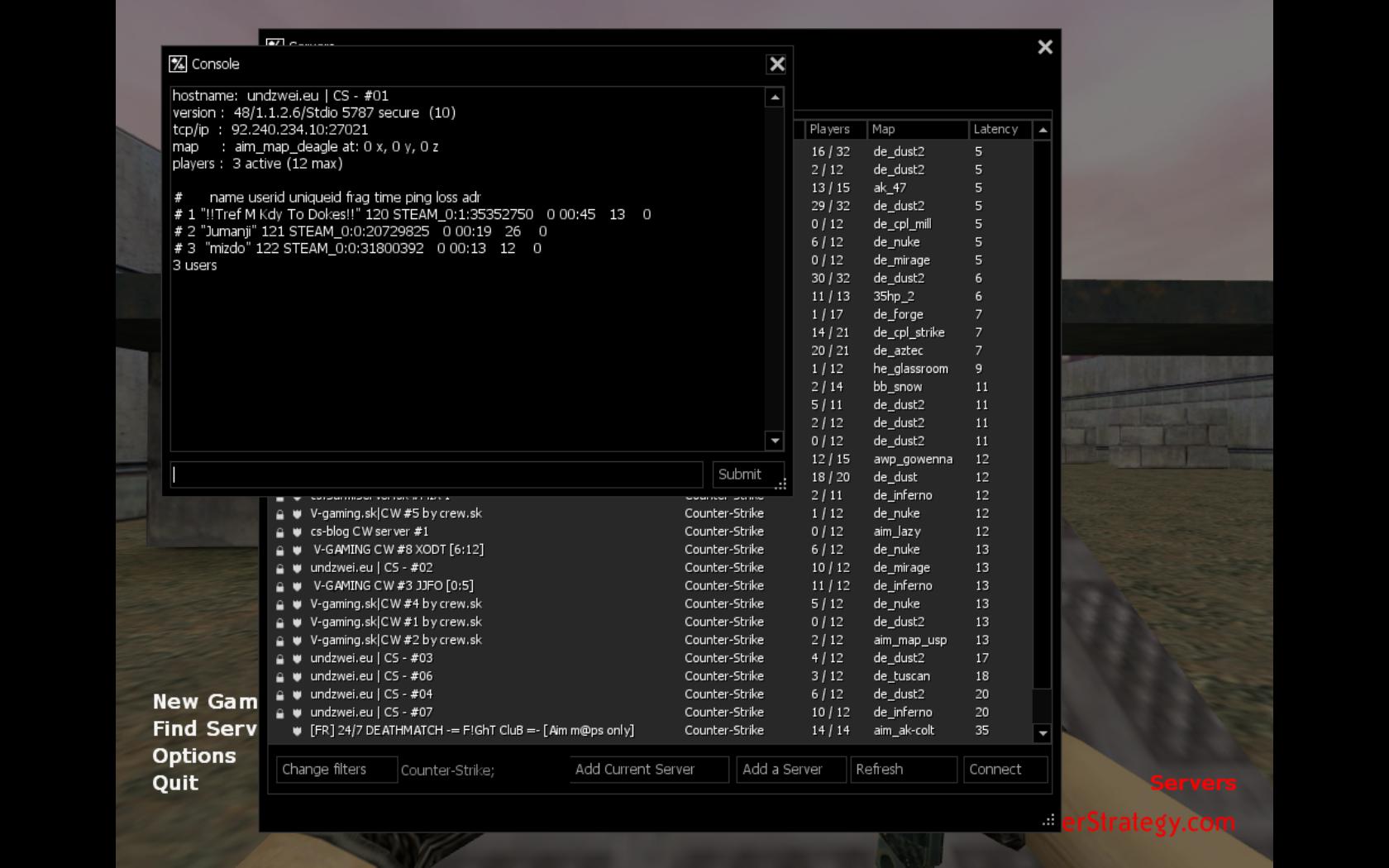The image size is (1389, 868).
Task: Select FR 24/7 DEATHMATCH F!GhT CluB server
Action: point(652,731)
